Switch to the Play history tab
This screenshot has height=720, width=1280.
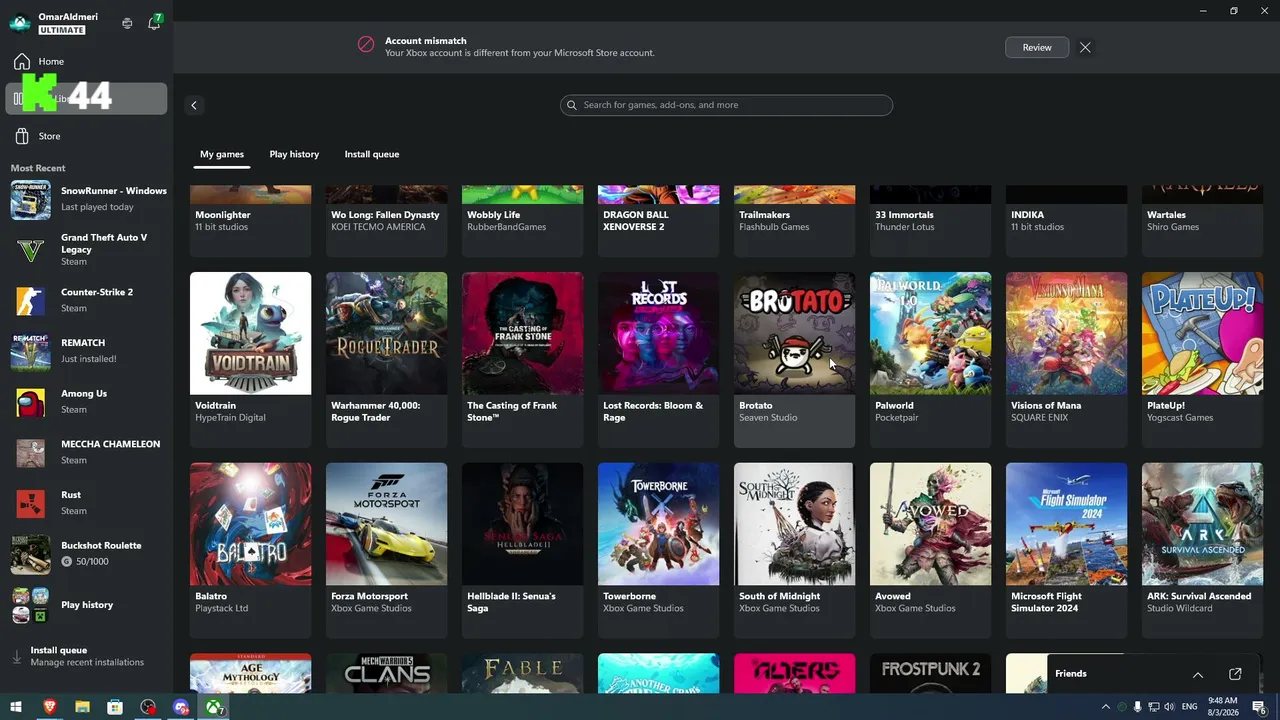294,154
